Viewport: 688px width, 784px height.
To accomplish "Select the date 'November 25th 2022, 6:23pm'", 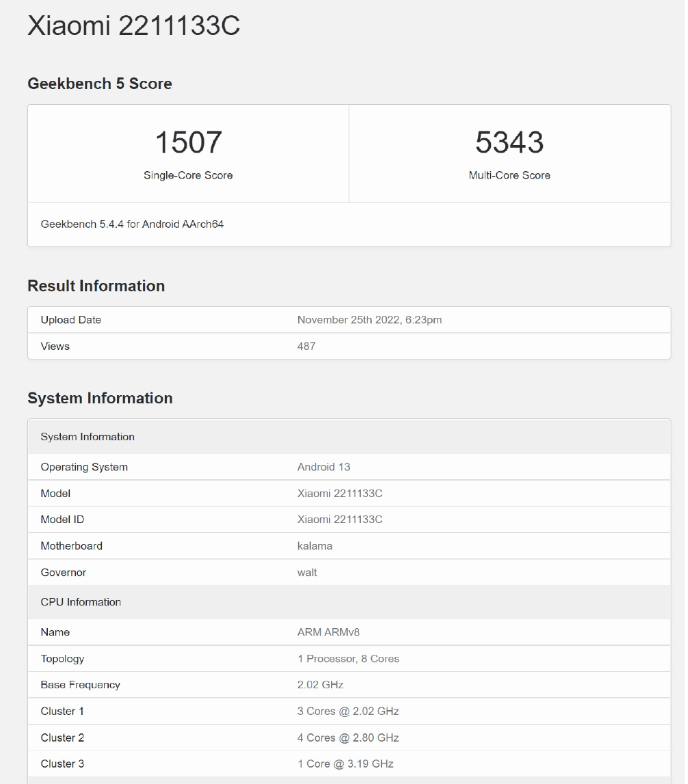I will click(x=370, y=320).
